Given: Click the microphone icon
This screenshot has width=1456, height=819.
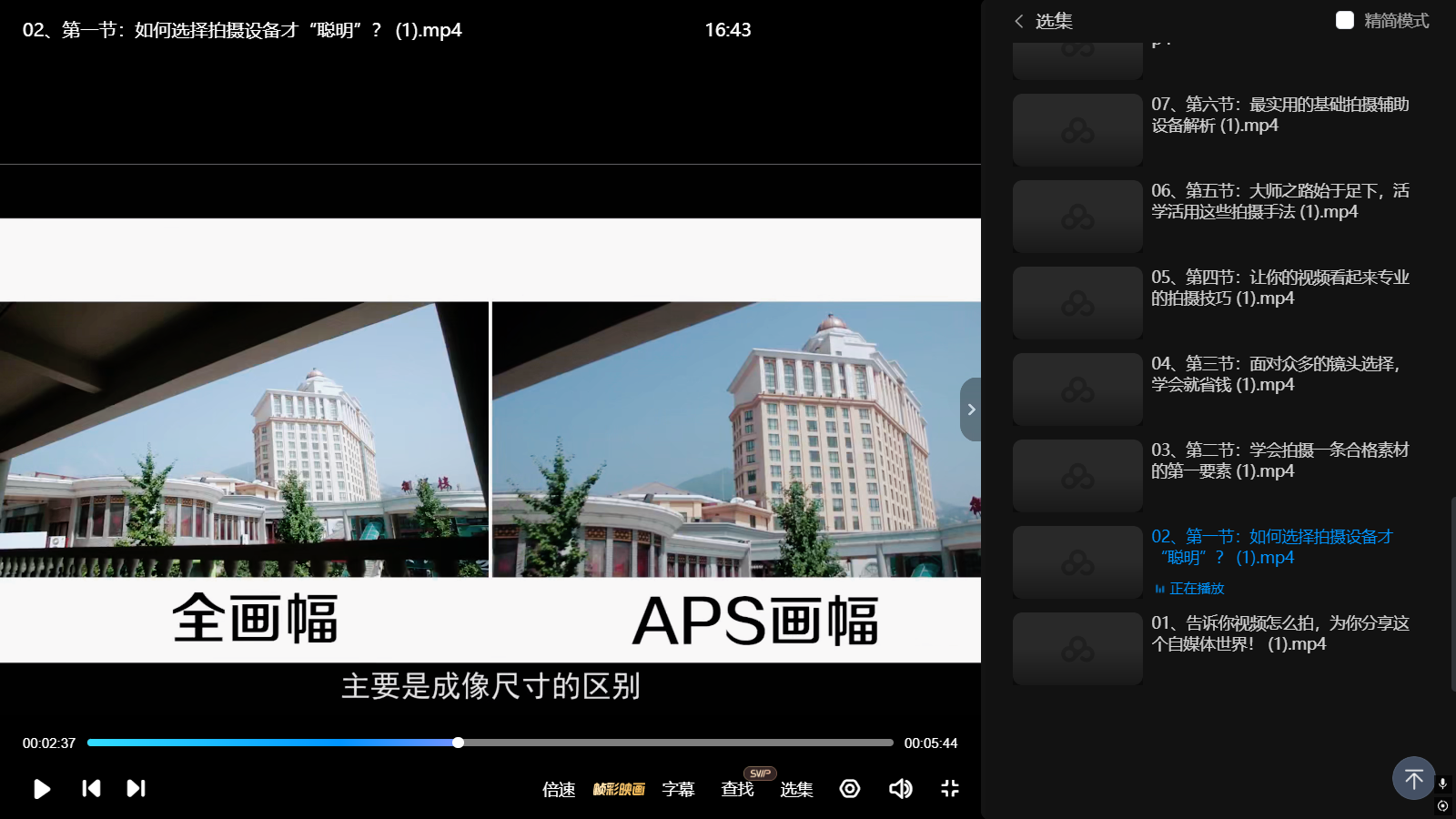Looking at the screenshot, I should pyautogui.click(x=1442, y=784).
